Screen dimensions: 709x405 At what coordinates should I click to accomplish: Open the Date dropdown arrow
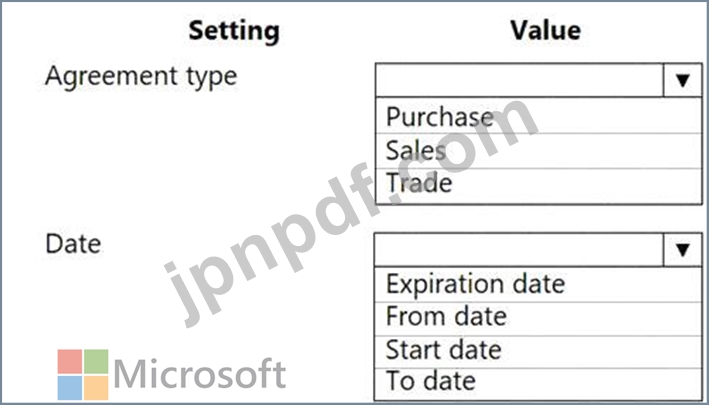pos(683,250)
